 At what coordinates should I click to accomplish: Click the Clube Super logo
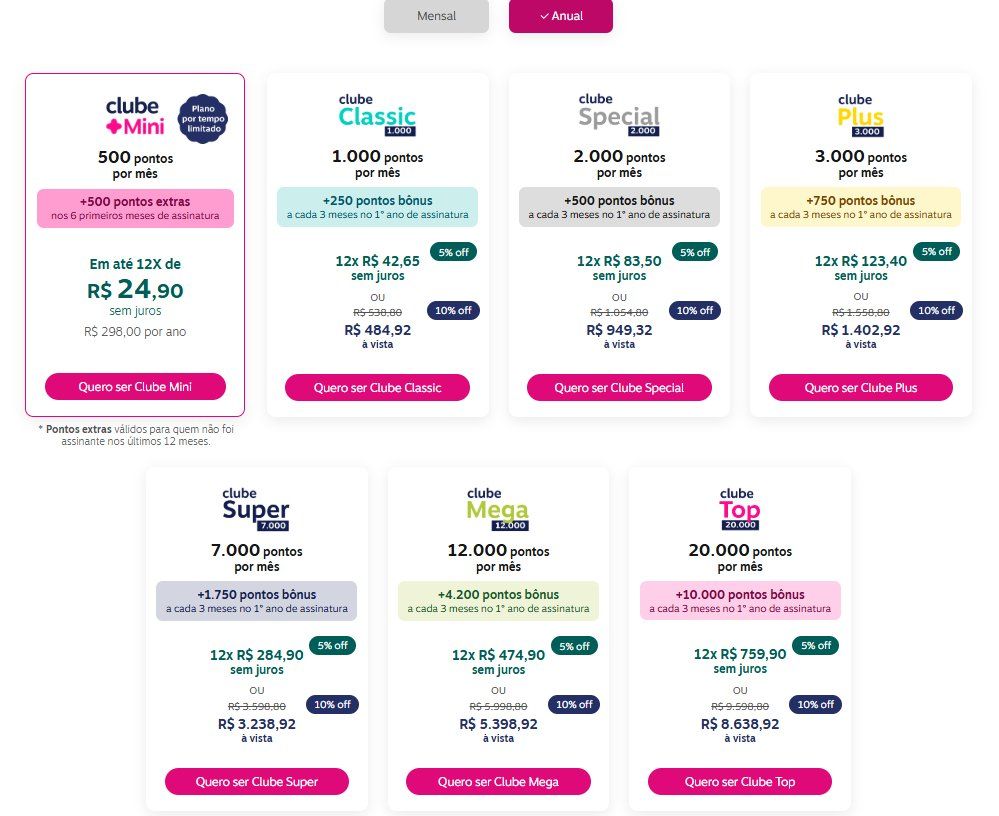[x=256, y=509]
